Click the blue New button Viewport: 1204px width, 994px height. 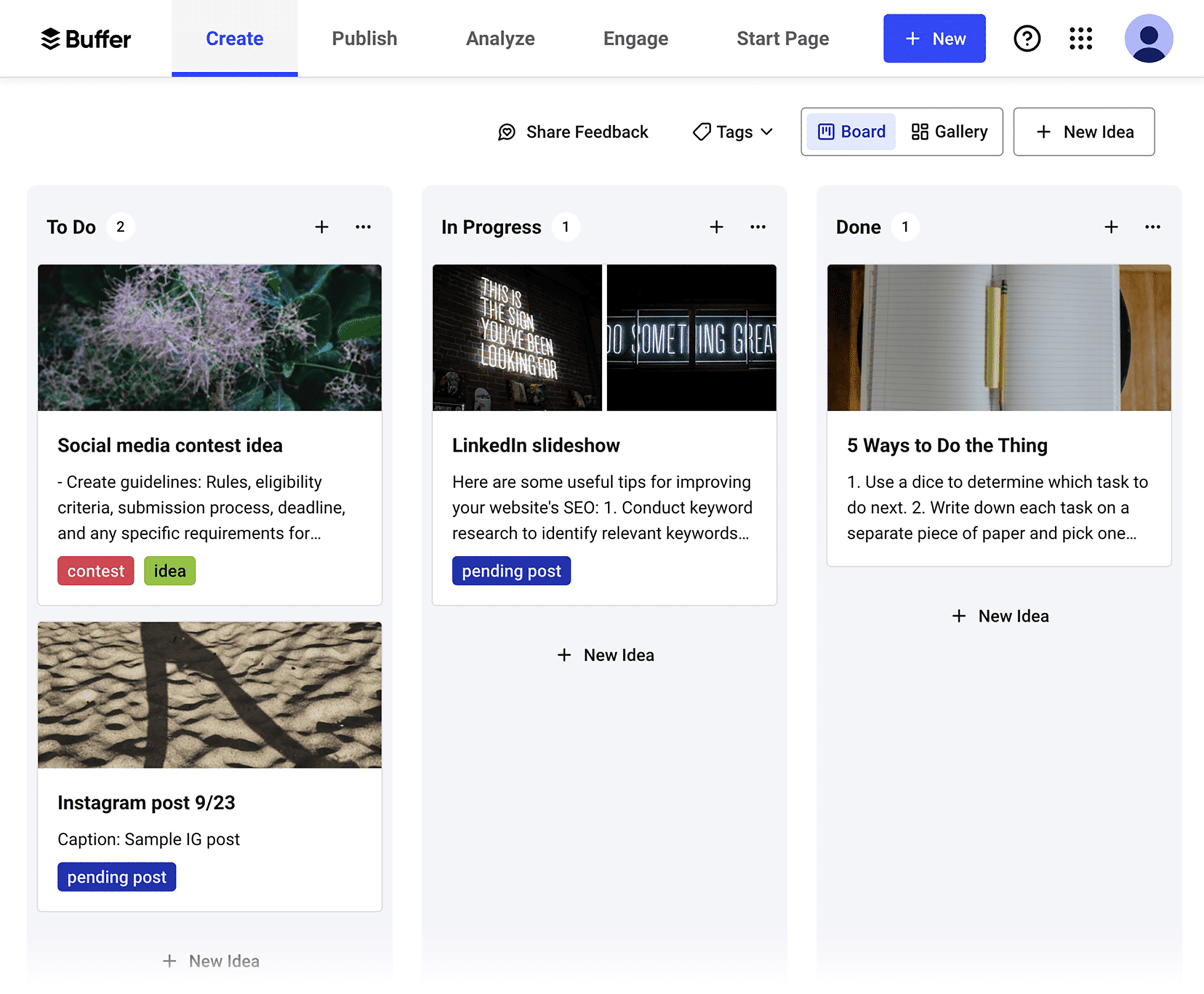coord(934,39)
